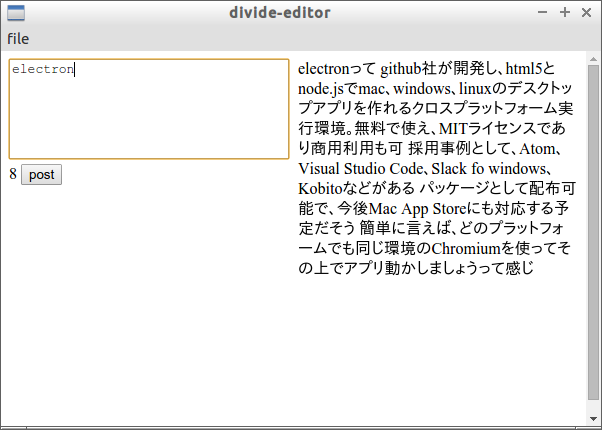This screenshot has width=602, height=430.
Task: Click "node.js" in the preview text
Action: pyautogui.click(x=321, y=89)
